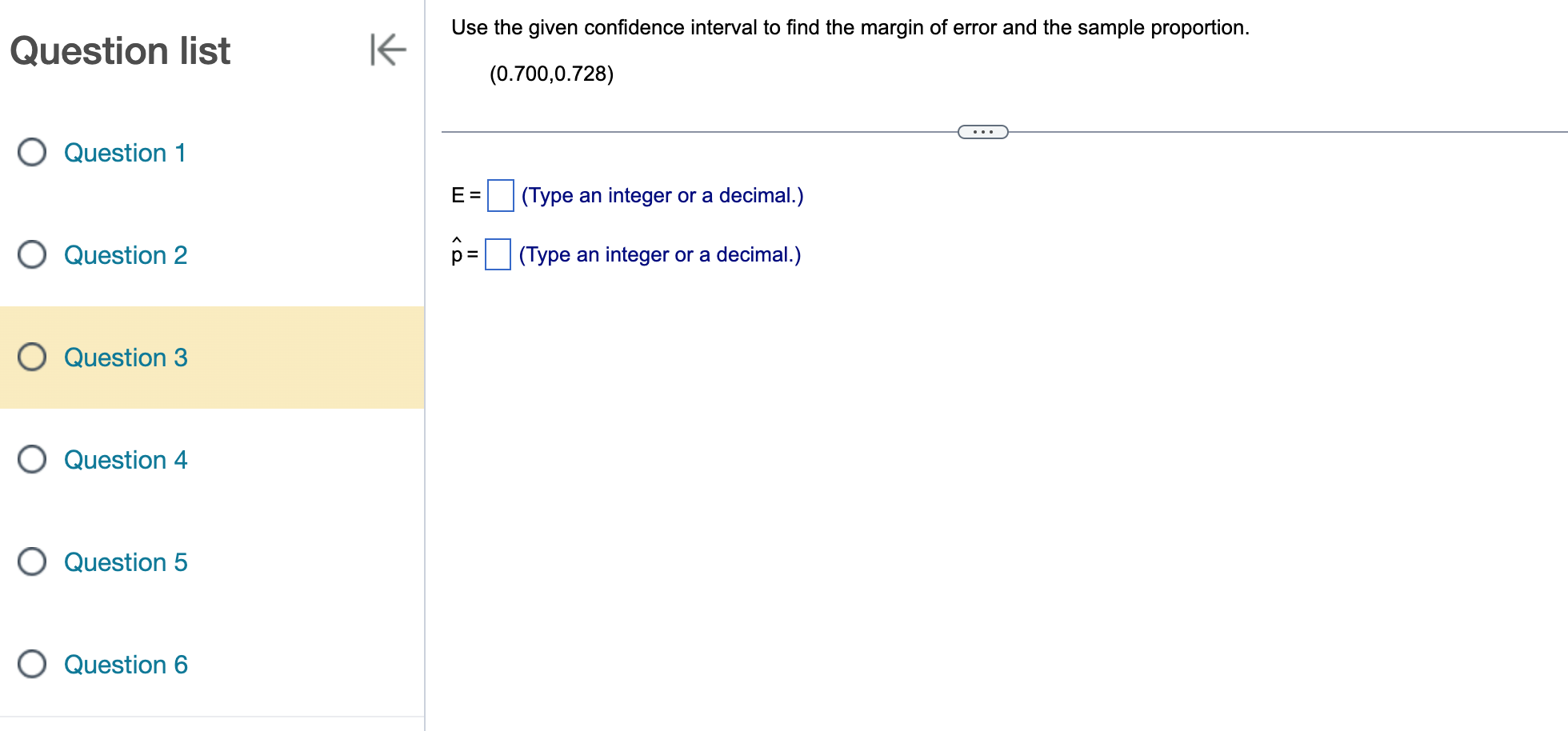
Task: Click the question instructions text
Action: (850, 26)
